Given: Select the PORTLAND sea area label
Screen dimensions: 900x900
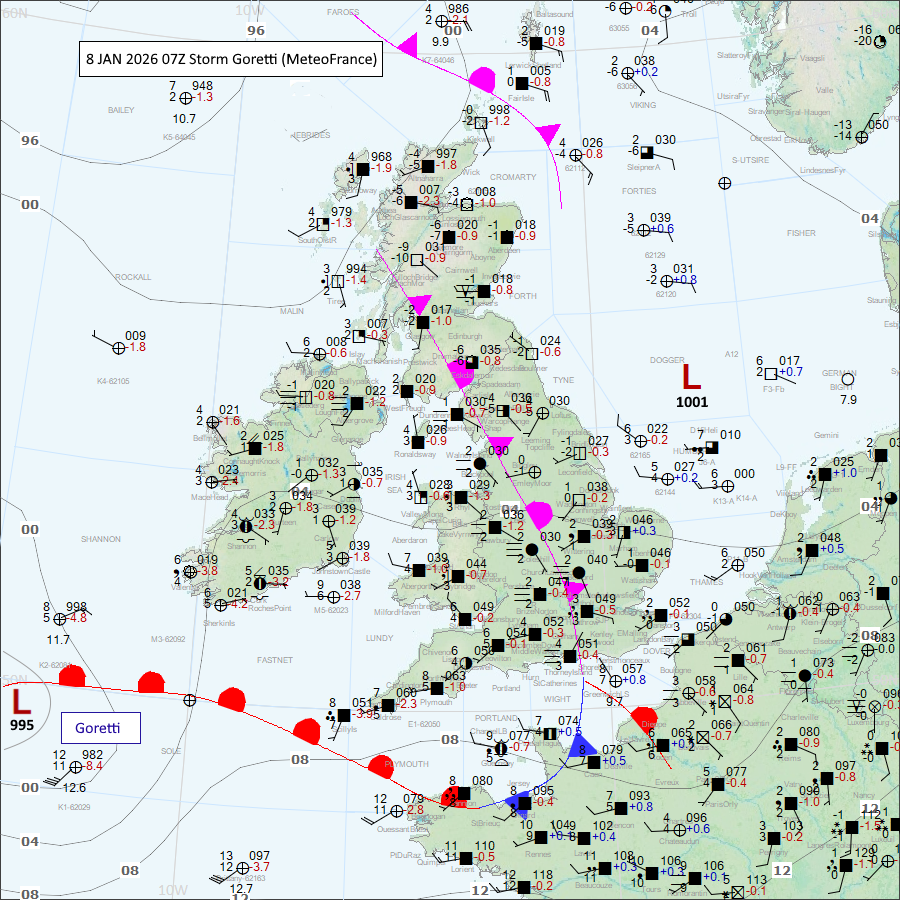Looking at the screenshot, I should [496, 718].
